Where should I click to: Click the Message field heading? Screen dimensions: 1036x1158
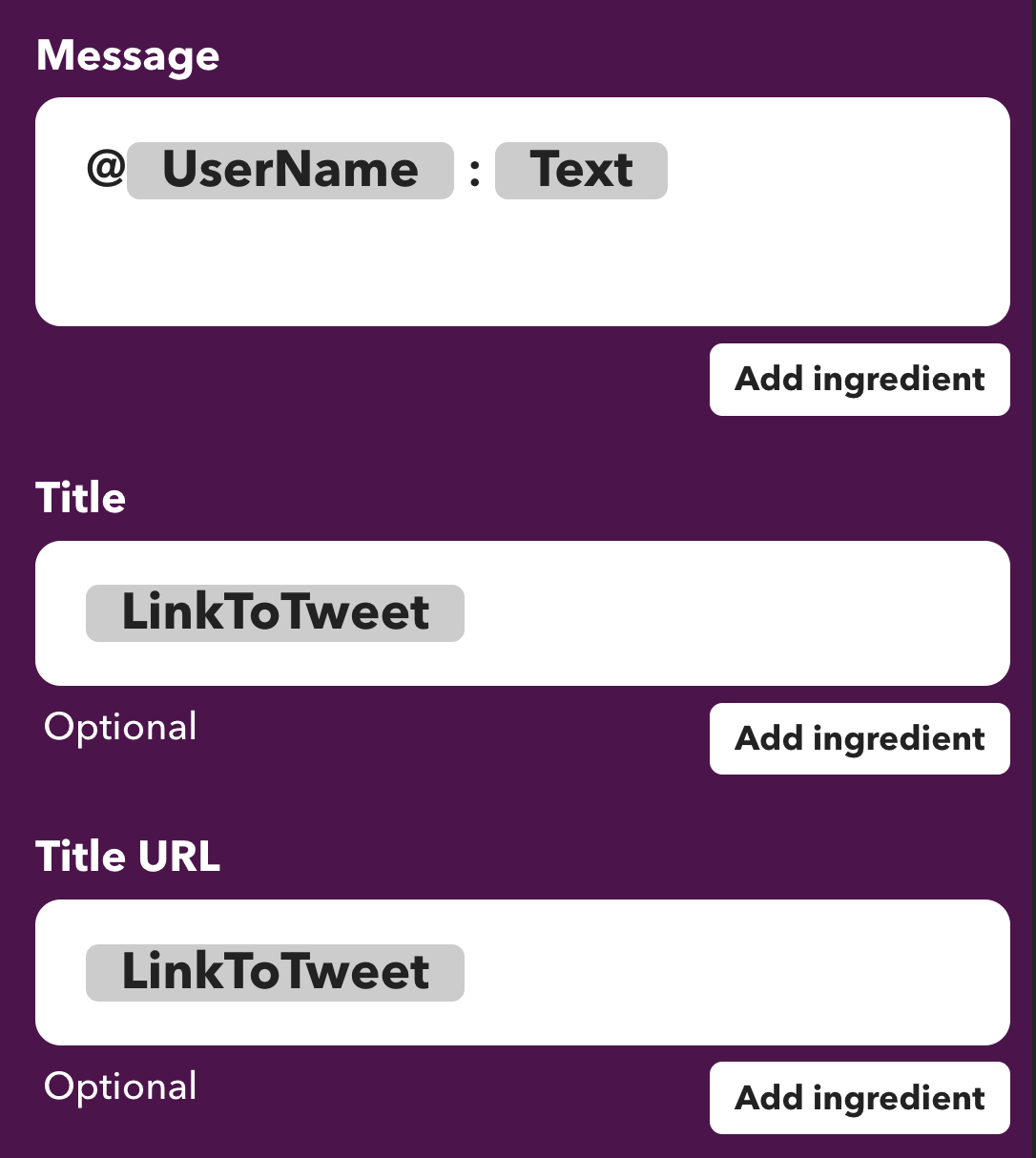point(127,55)
